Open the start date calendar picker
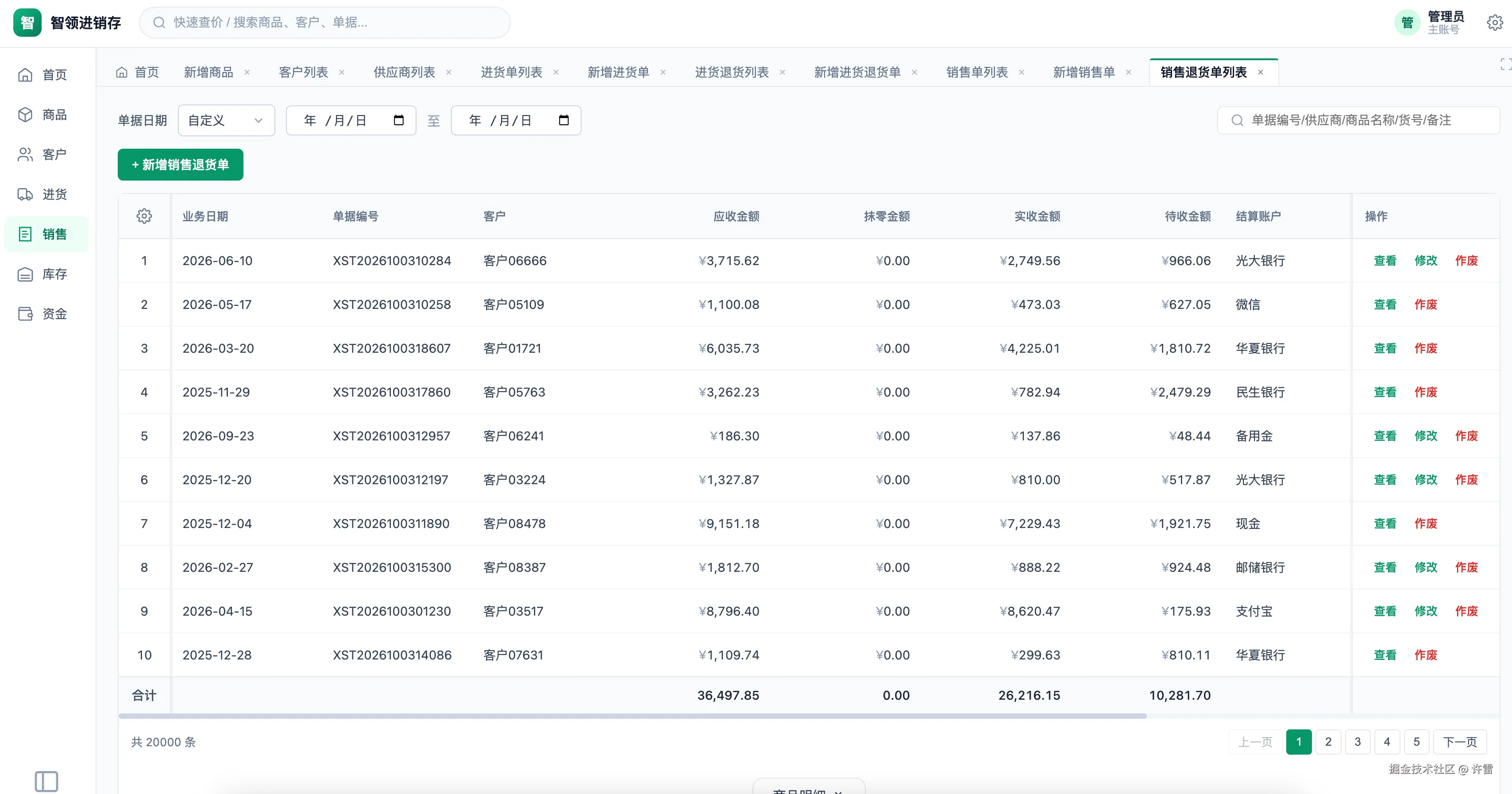The height and width of the screenshot is (794, 1512). tap(398, 120)
